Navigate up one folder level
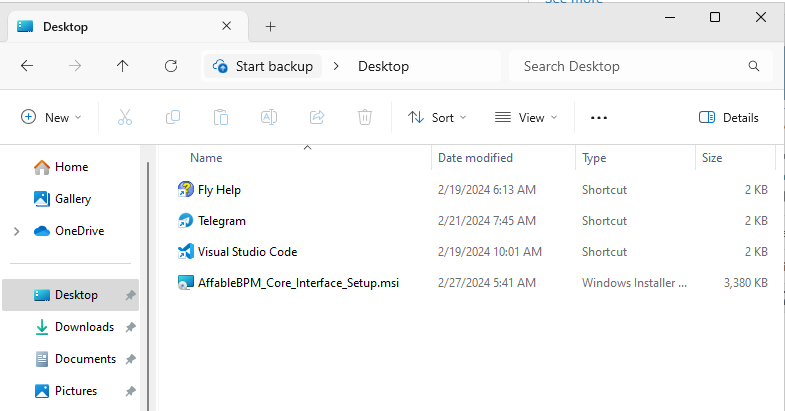The height and width of the screenshot is (411, 785). click(x=123, y=66)
